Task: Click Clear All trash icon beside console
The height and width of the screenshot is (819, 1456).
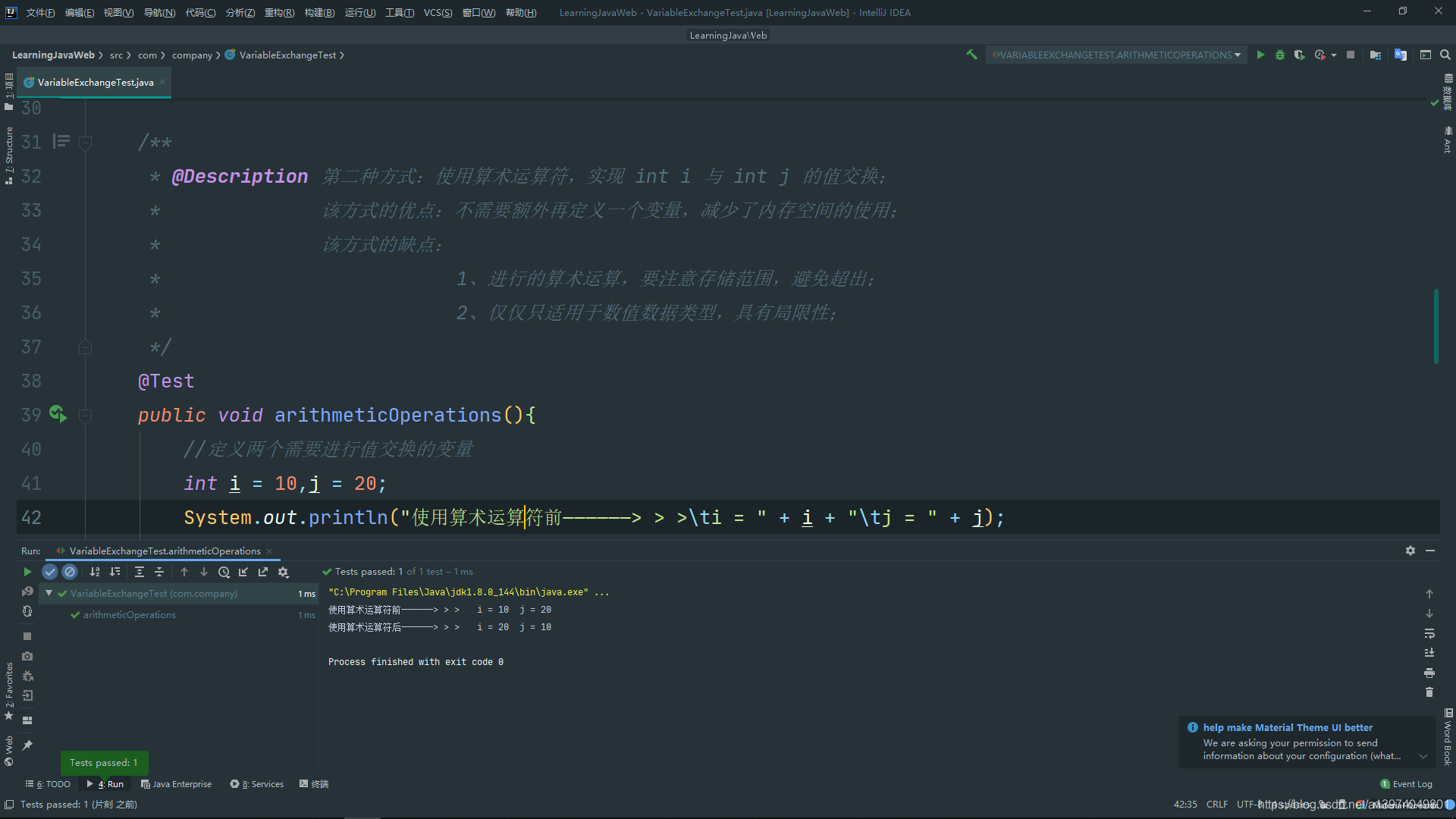Action: (x=1429, y=692)
